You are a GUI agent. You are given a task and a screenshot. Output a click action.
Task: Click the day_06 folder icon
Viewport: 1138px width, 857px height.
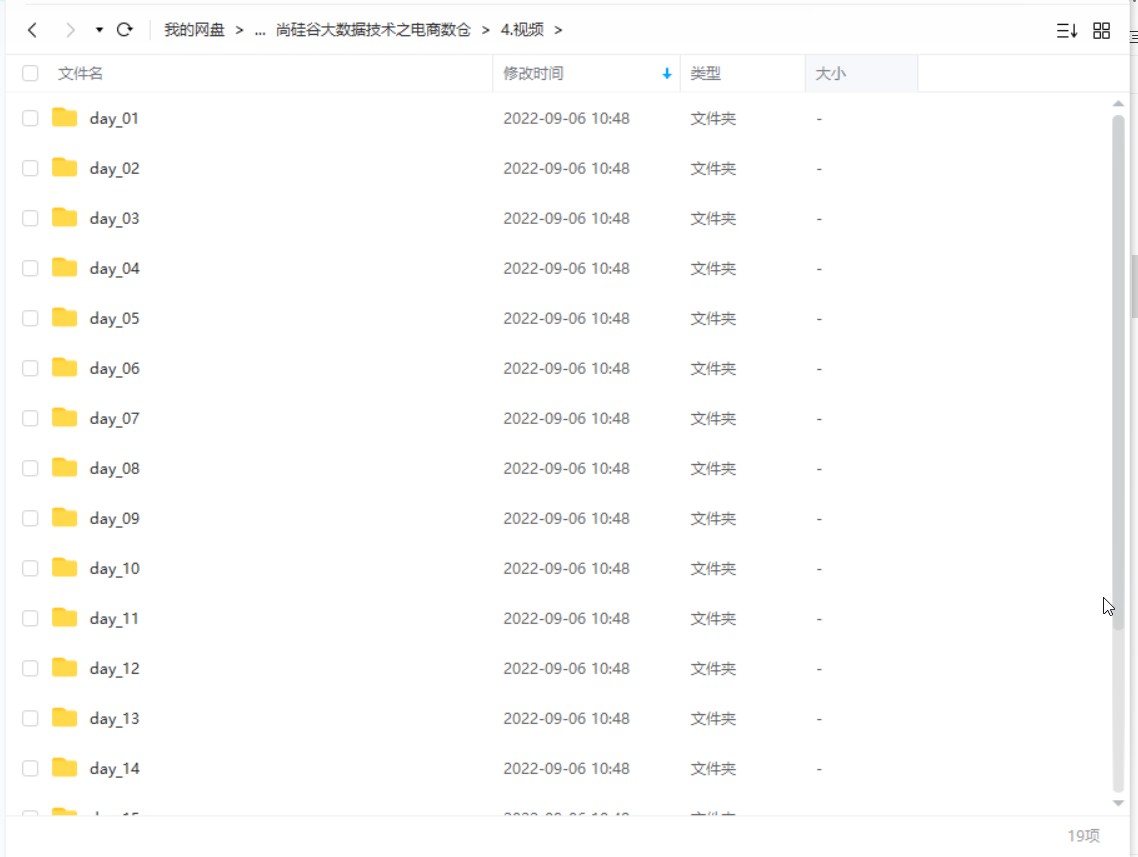click(x=65, y=367)
